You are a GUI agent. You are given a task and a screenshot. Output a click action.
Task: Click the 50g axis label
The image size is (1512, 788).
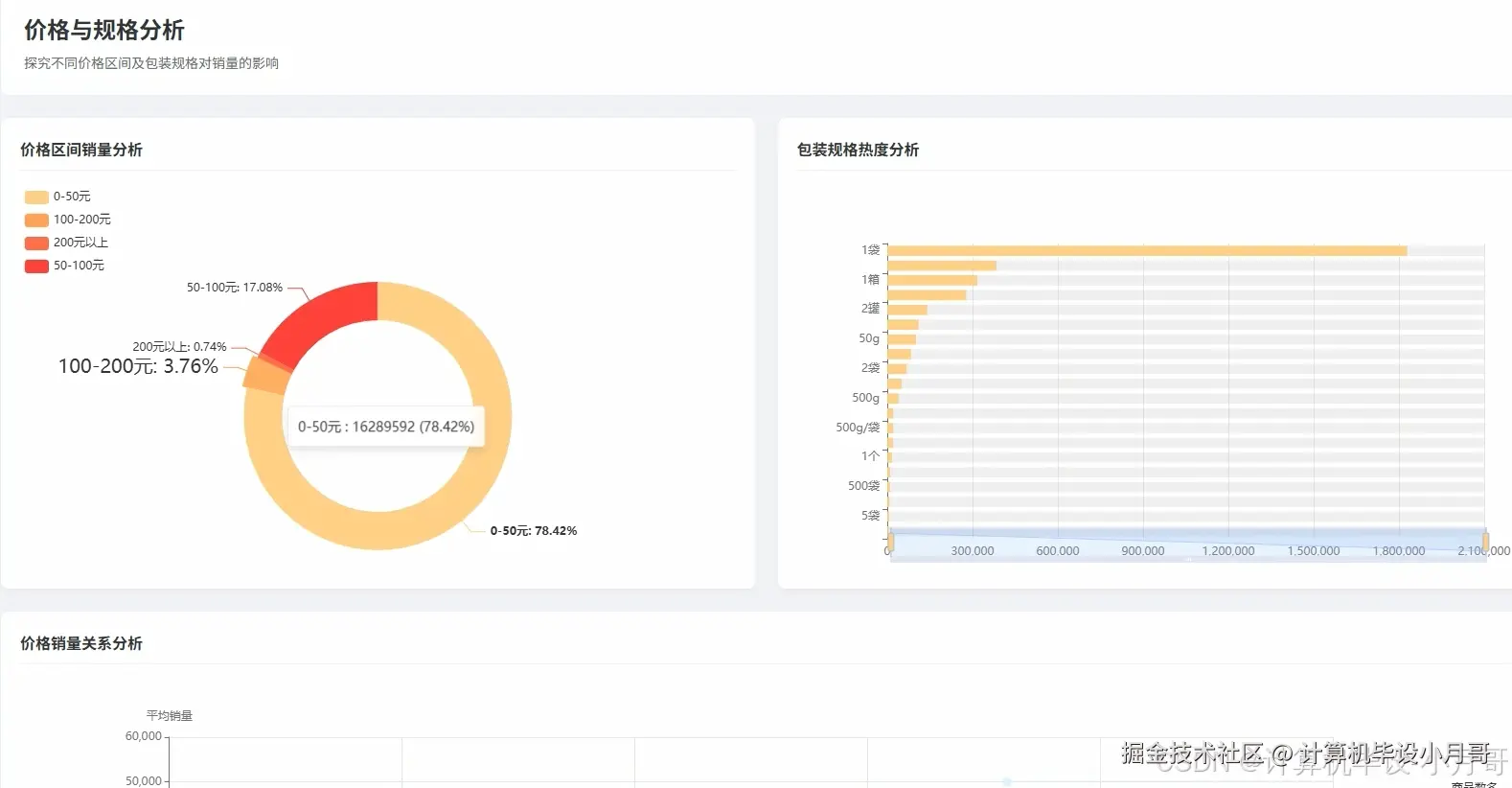tap(869, 338)
